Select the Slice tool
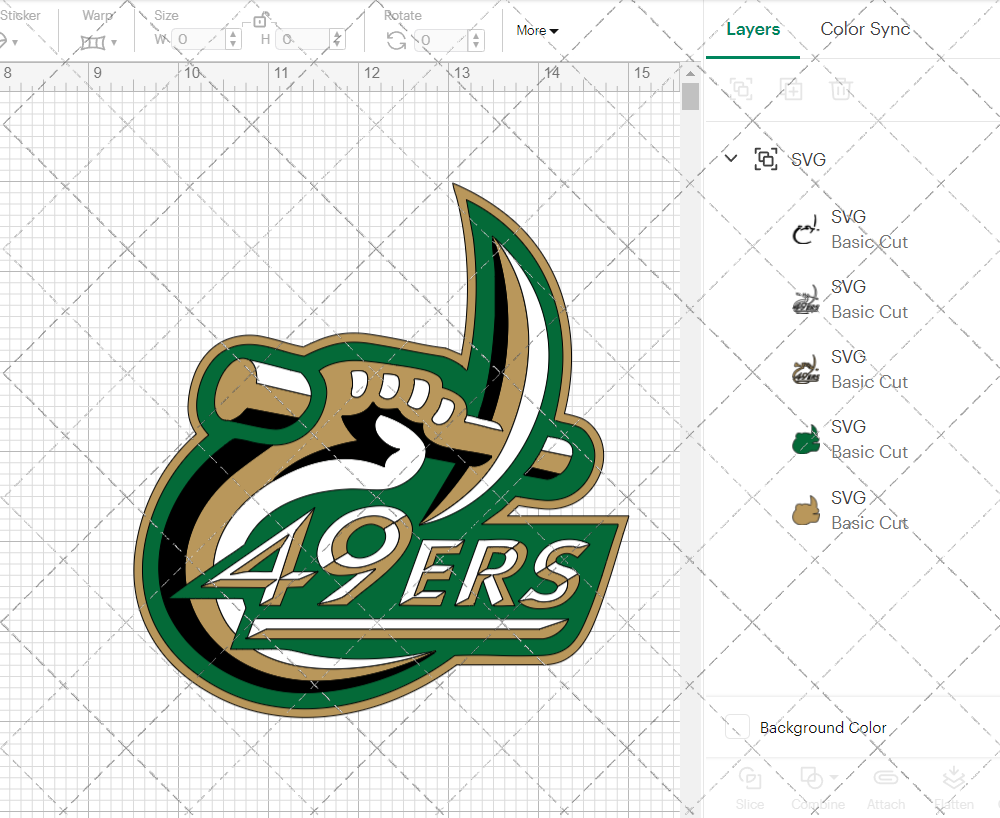The image size is (1000, 818). pos(750,789)
